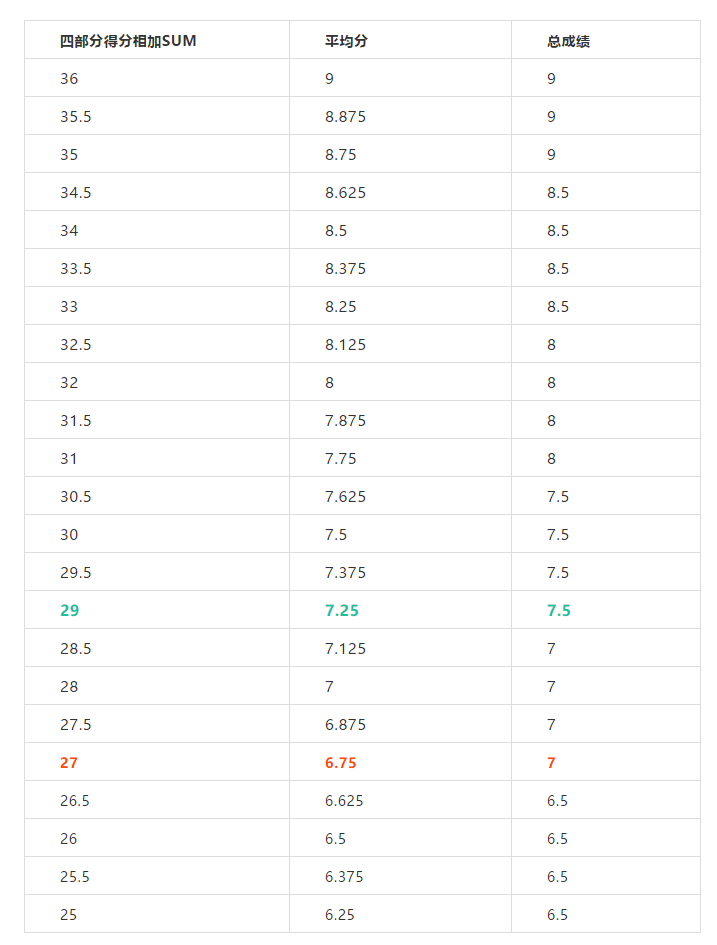Image resolution: width=717 pixels, height=945 pixels.
Task: Click the 30.5 sum cell
Action: [157, 495]
